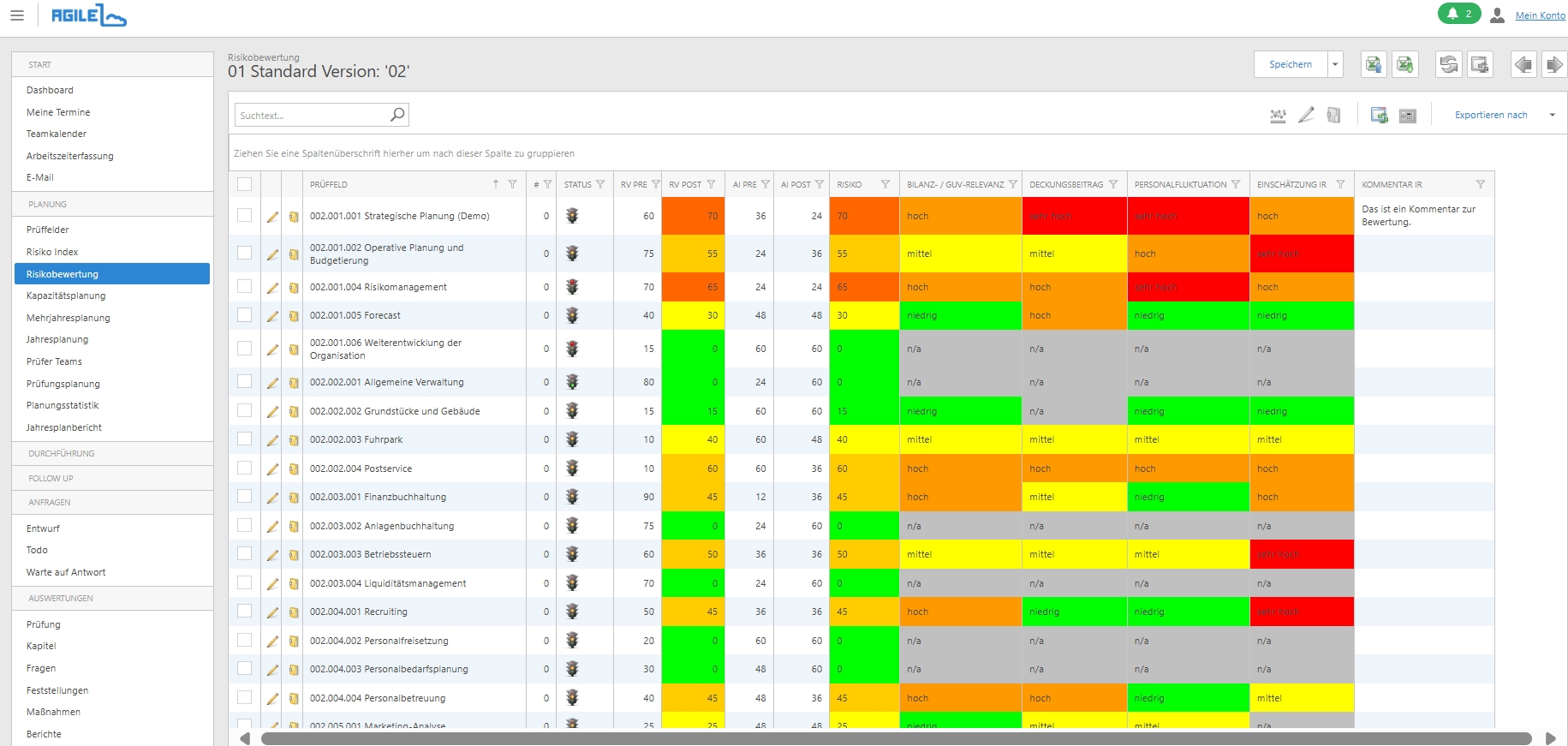Open the notifications bell badge

pos(1459,14)
